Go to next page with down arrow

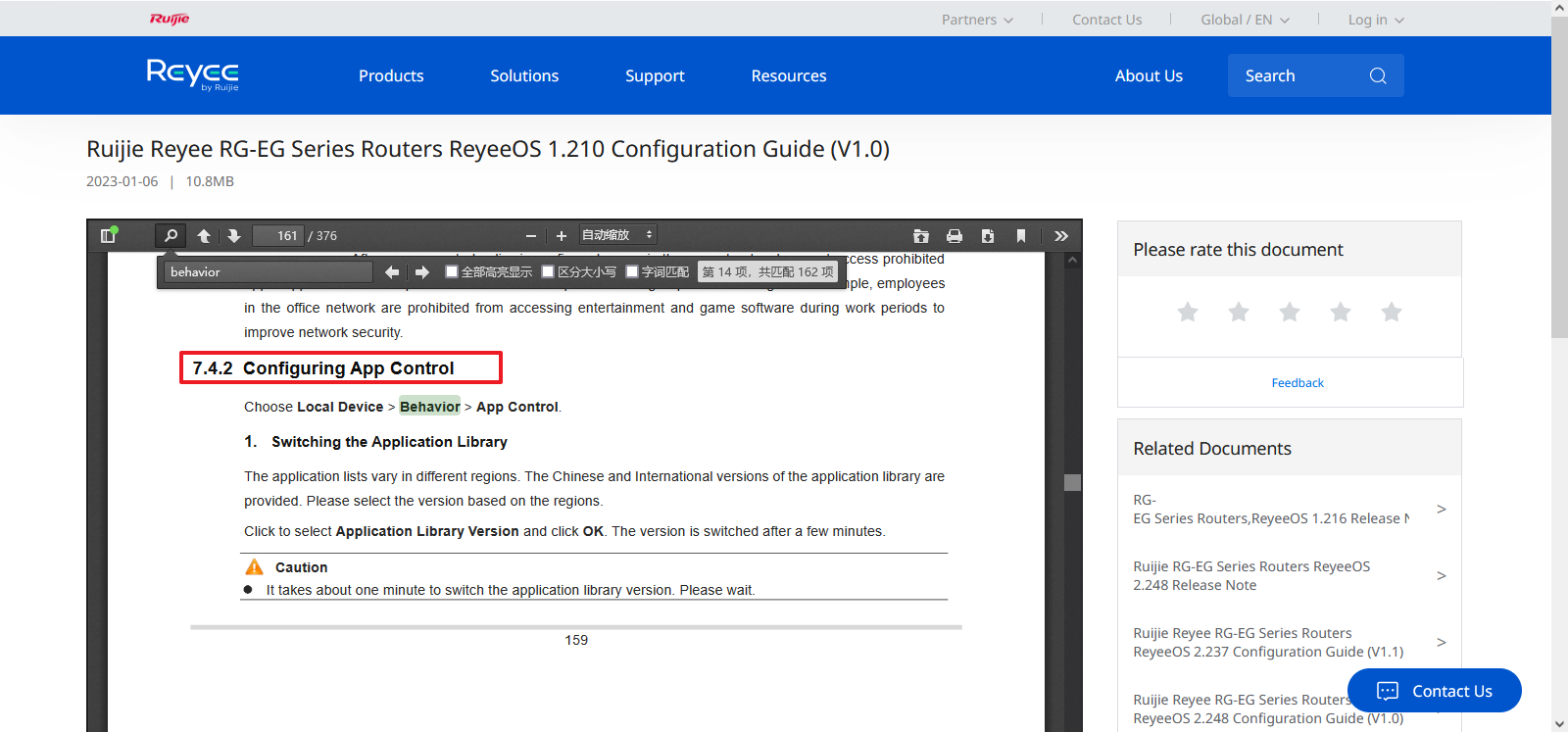233,235
